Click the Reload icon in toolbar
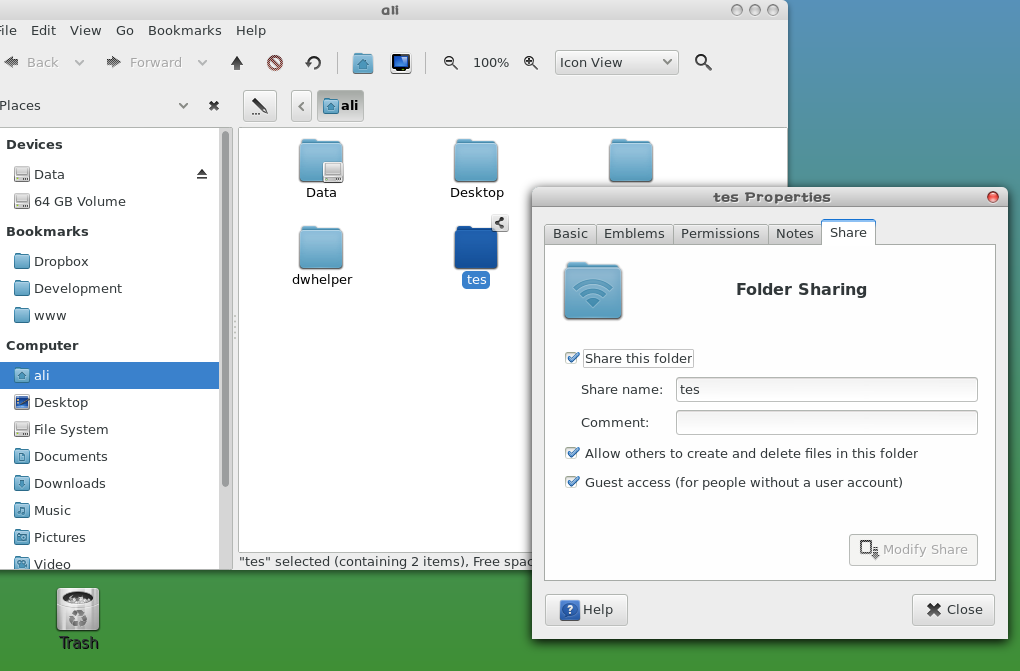This screenshot has height=671, width=1020. (x=313, y=63)
